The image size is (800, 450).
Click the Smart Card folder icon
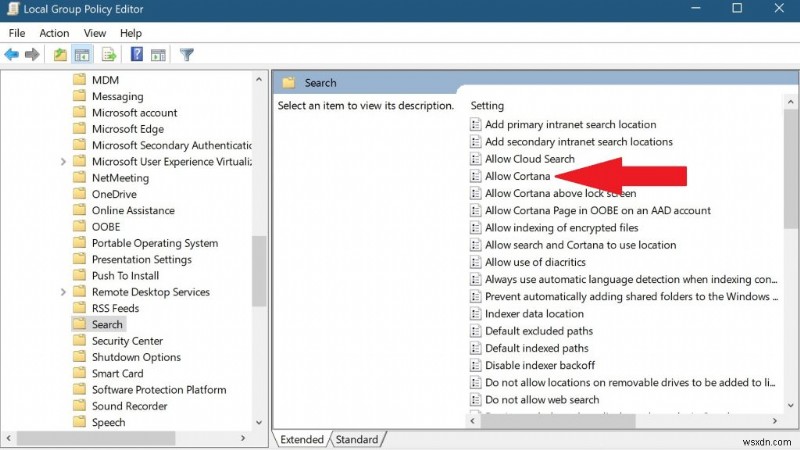tap(79, 373)
